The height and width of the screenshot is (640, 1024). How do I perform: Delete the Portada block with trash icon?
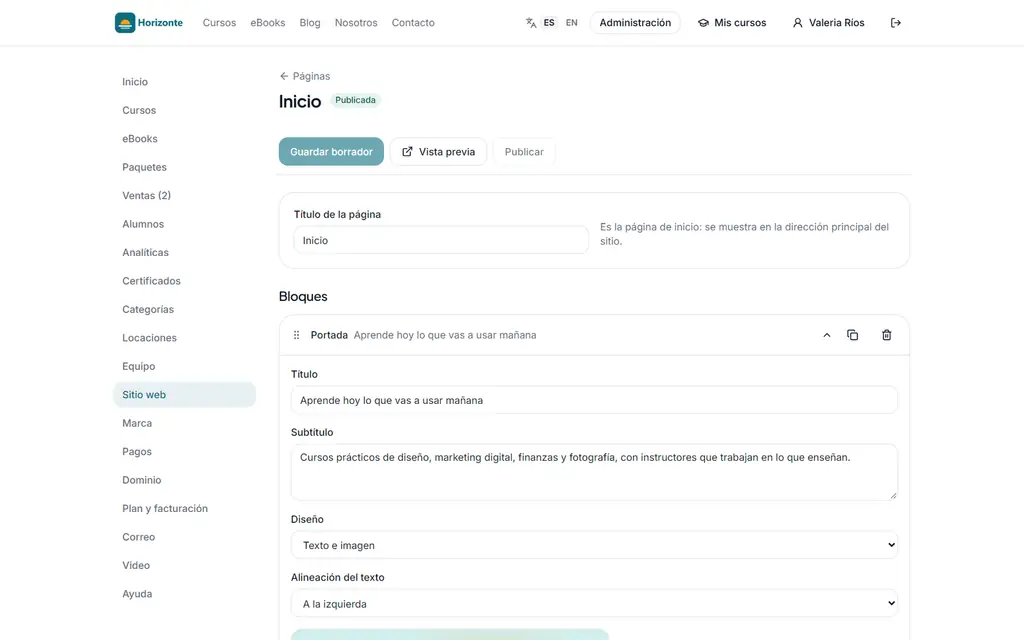coord(886,335)
